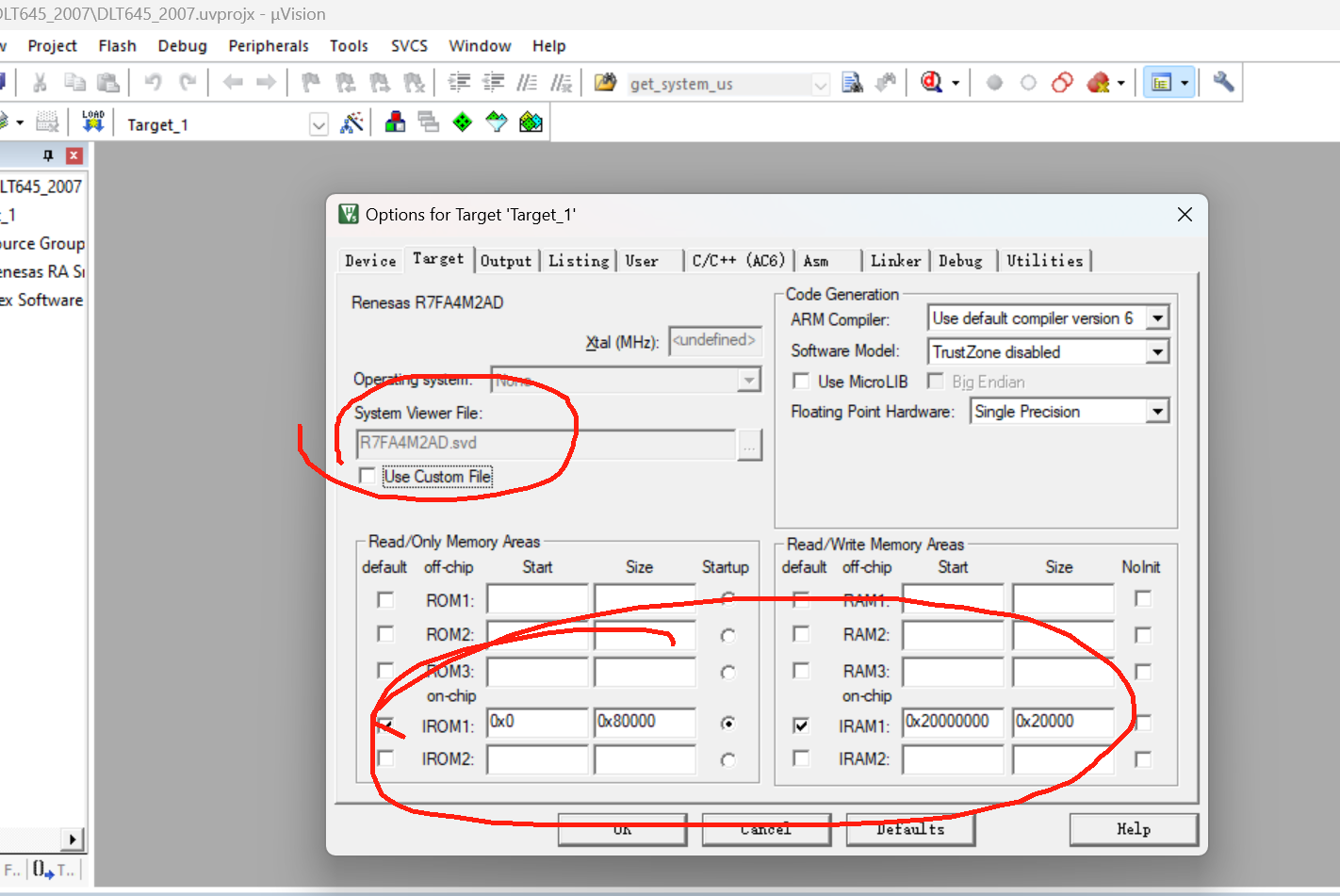The height and width of the screenshot is (896, 1340).
Task: Click the Help button in dialog
Action: click(1134, 829)
